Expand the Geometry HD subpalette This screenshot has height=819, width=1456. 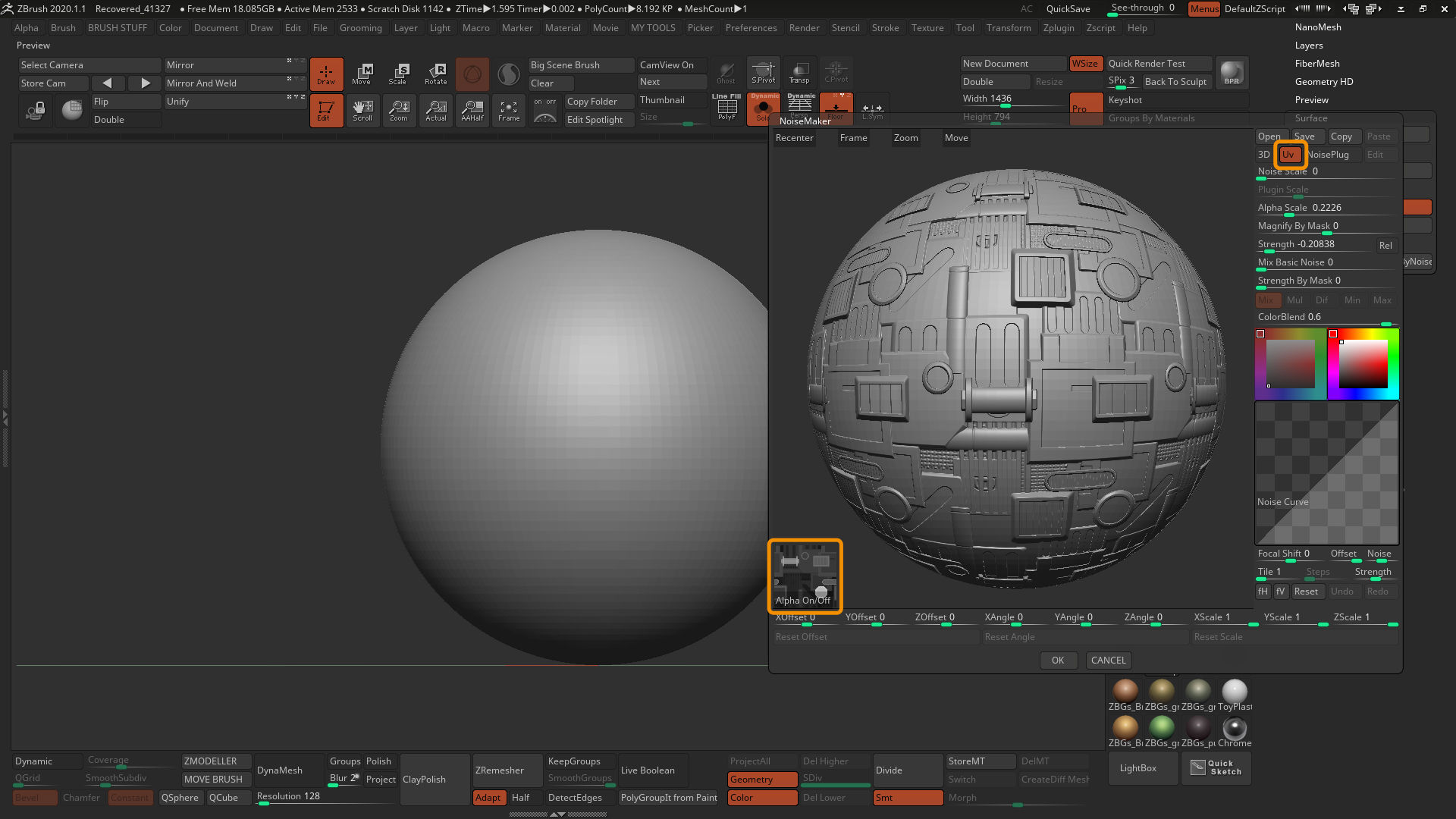click(1324, 82)
